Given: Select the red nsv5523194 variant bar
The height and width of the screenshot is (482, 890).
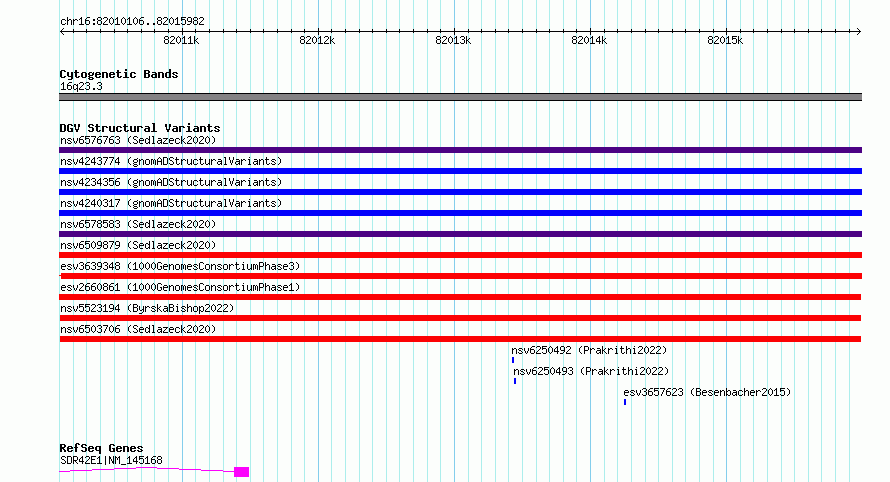Looking at the screenshot, I should click(460, 318).
